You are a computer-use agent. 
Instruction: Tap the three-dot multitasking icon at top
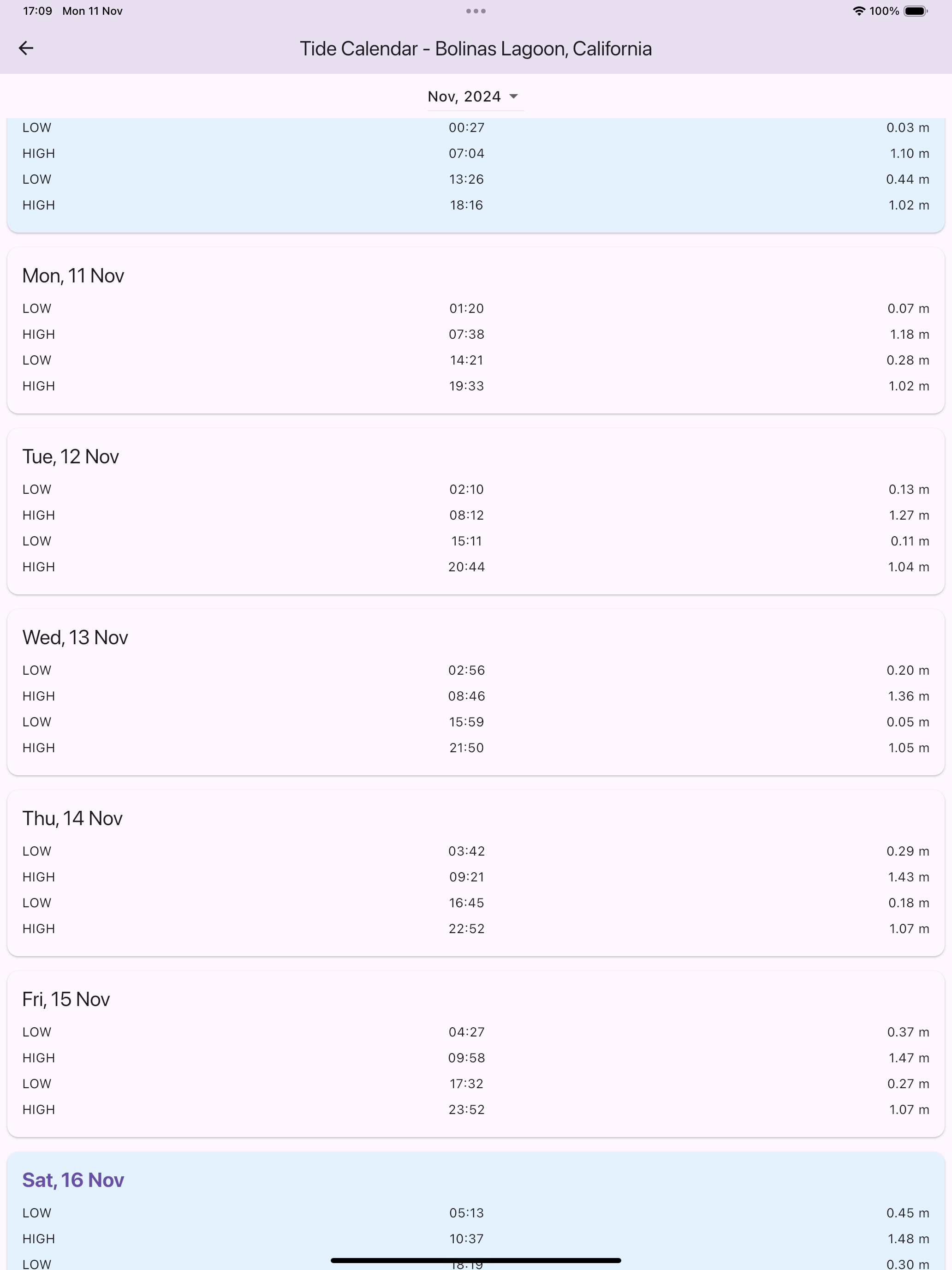tap(476, 11)
